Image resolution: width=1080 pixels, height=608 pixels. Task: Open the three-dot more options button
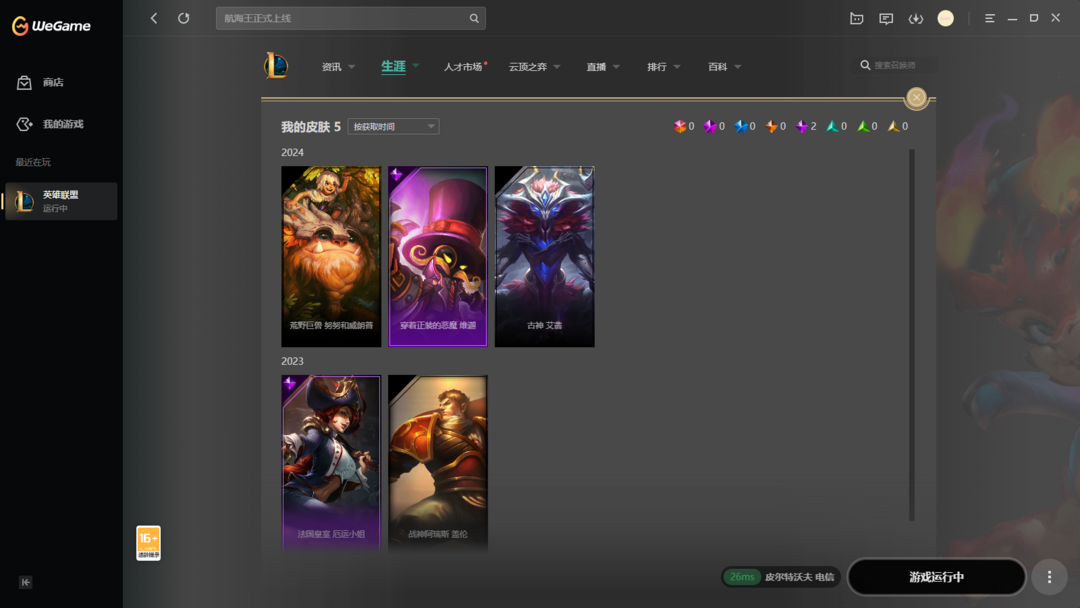(1049, 577)
